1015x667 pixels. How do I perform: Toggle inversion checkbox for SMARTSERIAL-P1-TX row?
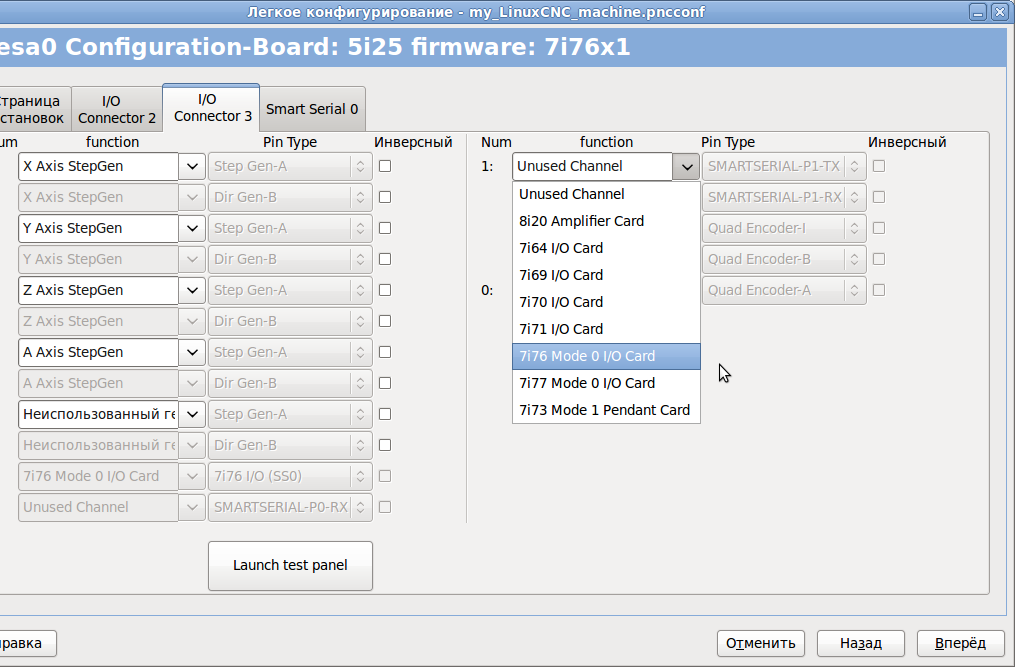pyautogui.click(x=879, y=166)
